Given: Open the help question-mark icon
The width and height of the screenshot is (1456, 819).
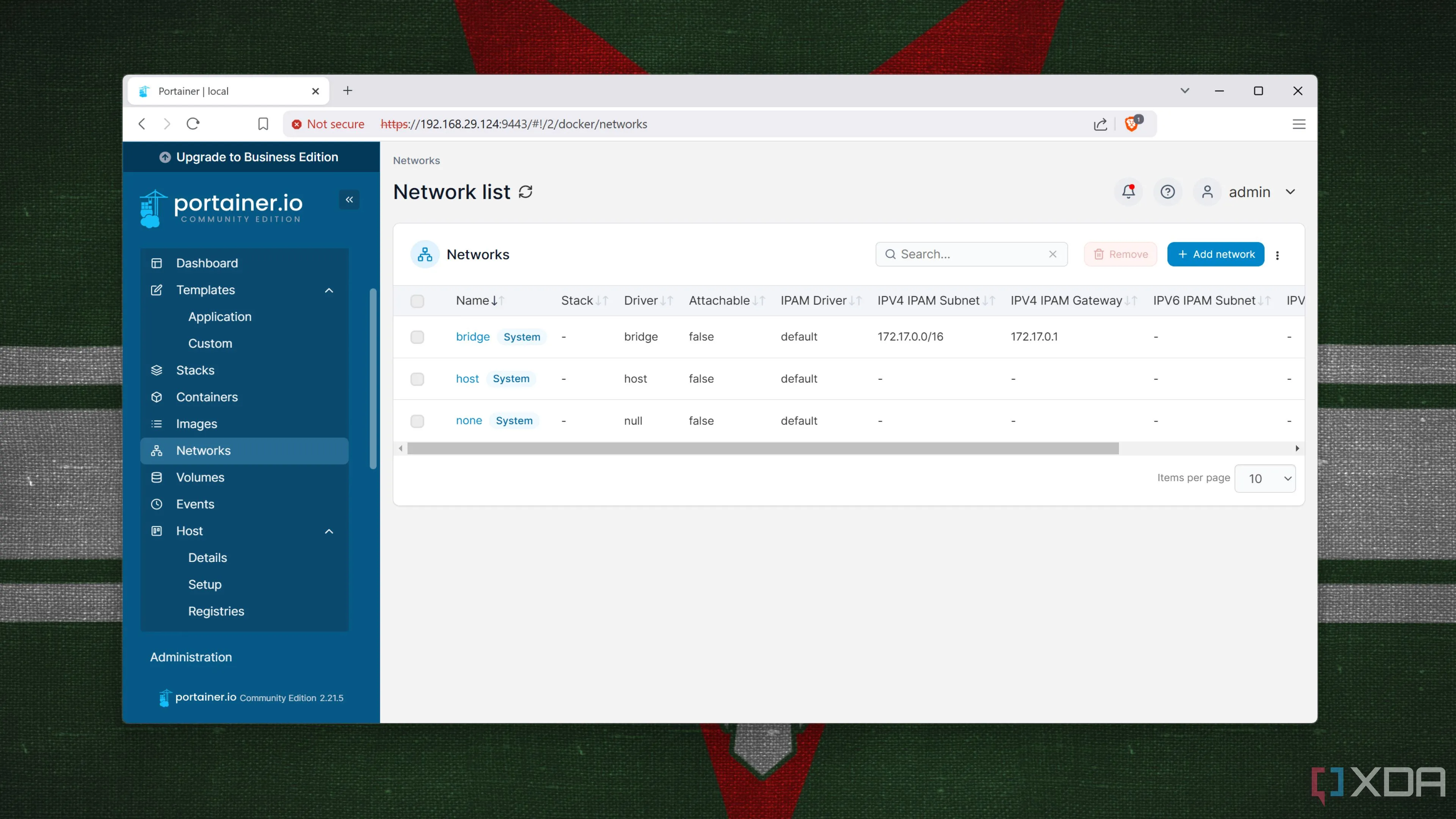Looking at the screenshot, I should click(1168, 191).
